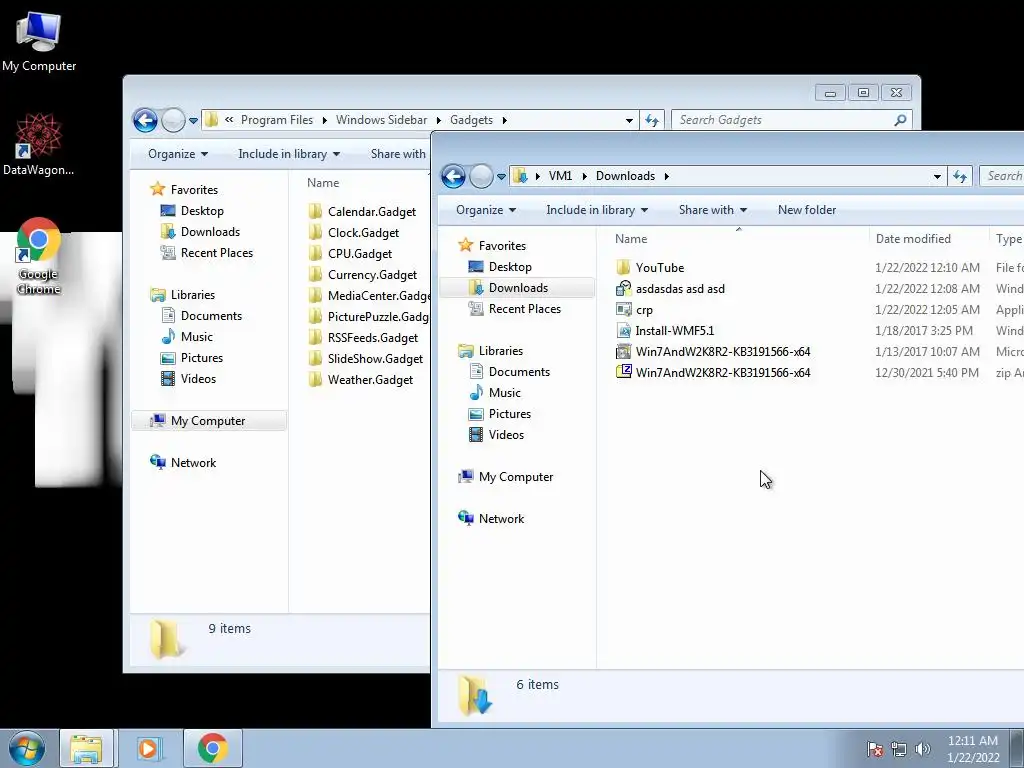Open Include in library menu in Downloads window
Viewport: 1024px width, 768px height.
597,210
